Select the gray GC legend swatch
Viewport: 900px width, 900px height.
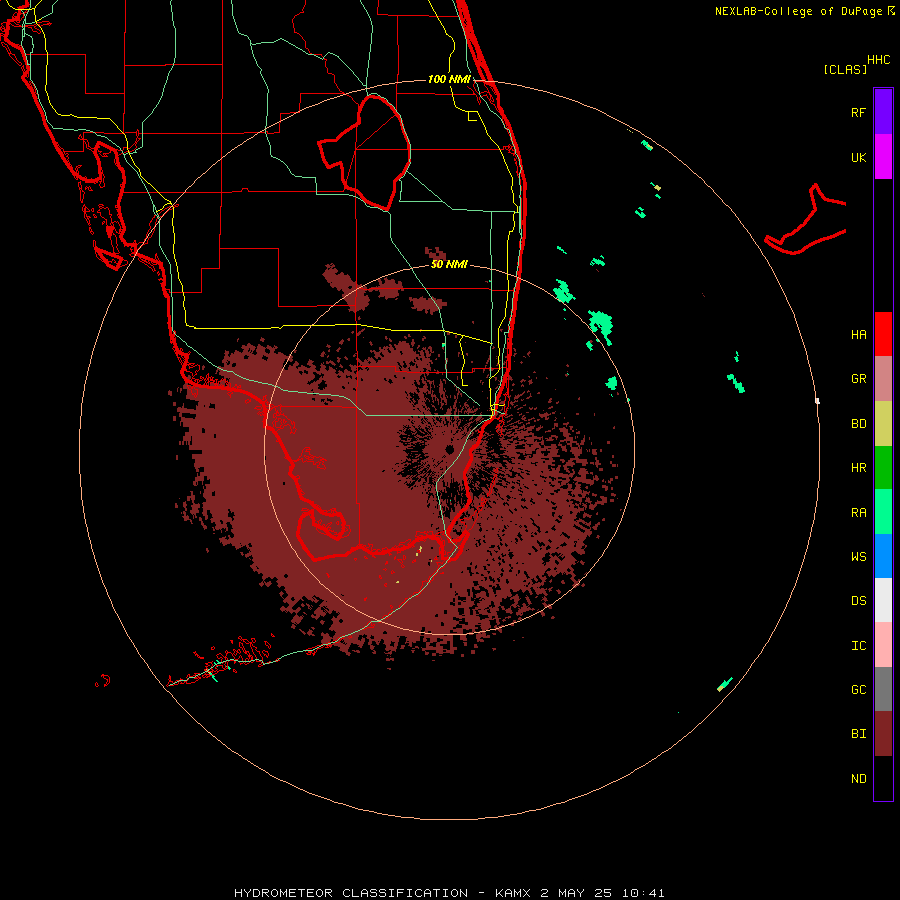pos(883,689)
